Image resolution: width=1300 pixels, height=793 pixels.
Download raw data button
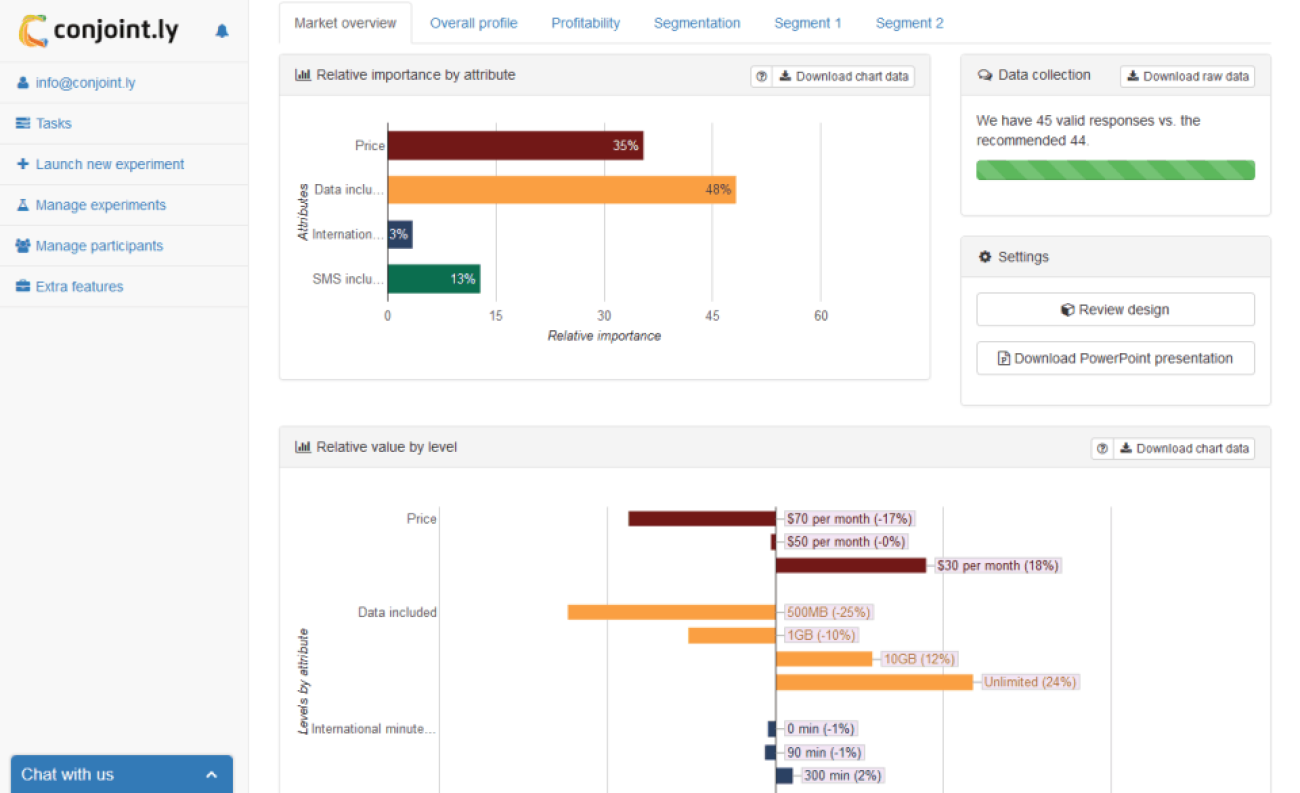point(1187,76)
